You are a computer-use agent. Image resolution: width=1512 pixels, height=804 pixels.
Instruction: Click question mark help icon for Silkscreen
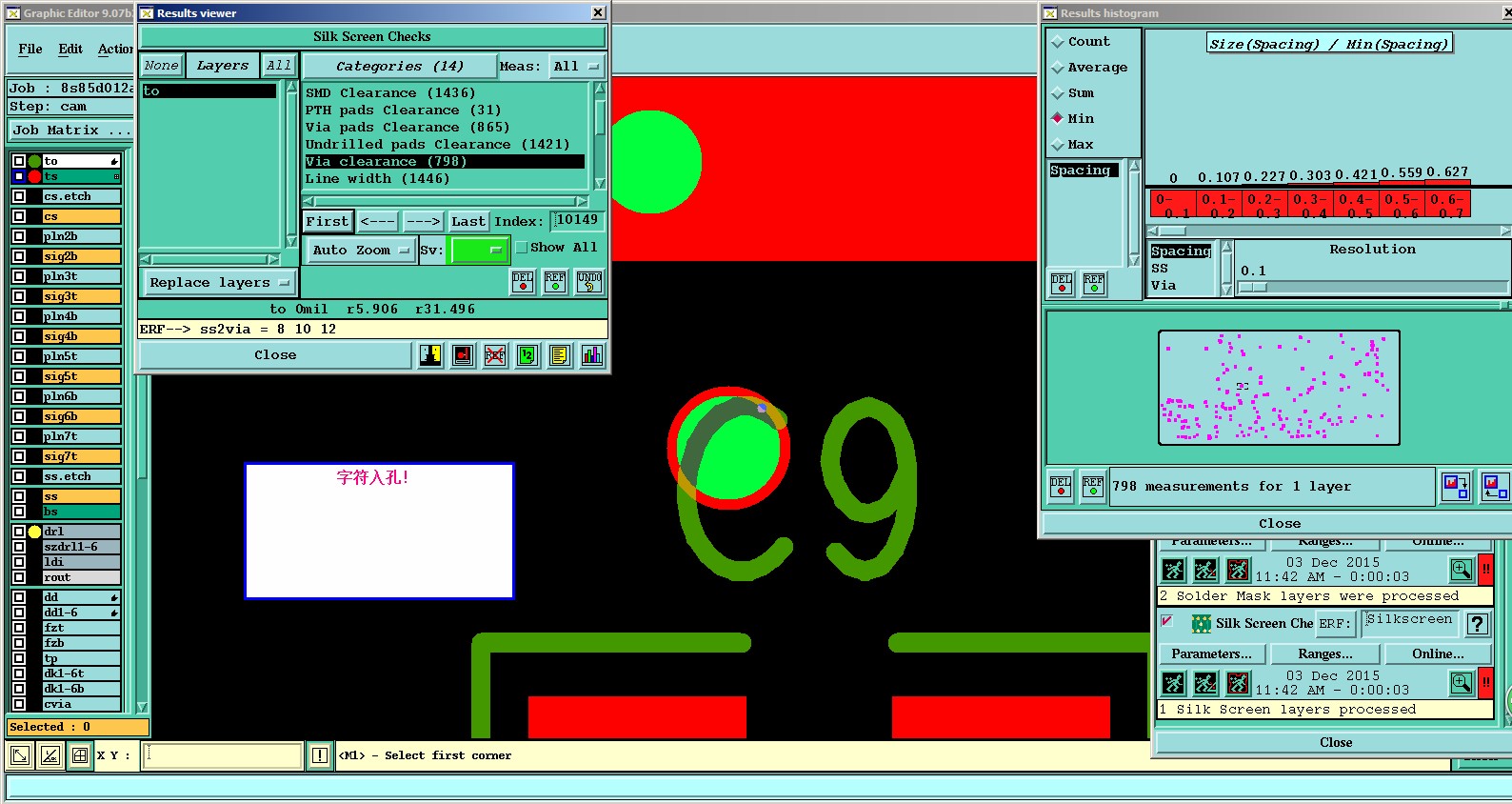pyautogui.click(x=1478, y=624)
